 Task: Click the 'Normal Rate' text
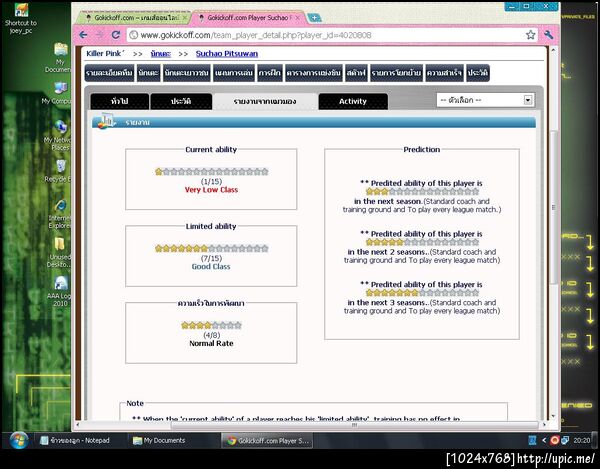point(211,344)
